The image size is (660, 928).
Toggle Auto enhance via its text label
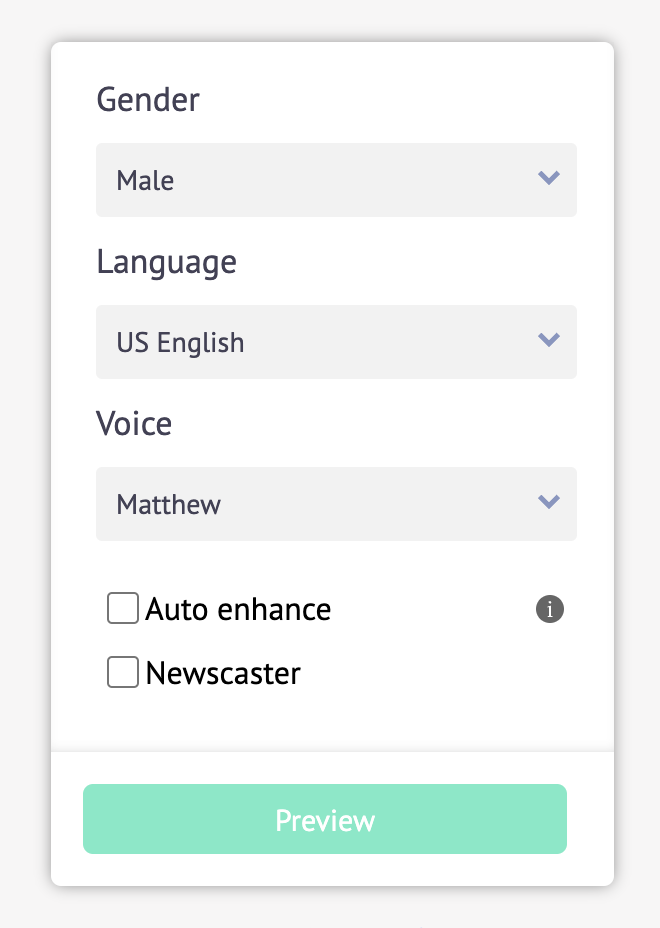(x=238, y=609)
